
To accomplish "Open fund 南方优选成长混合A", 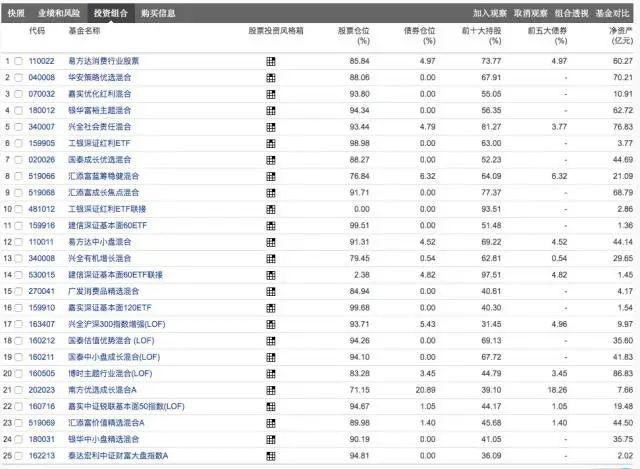I will click(102, 390).
